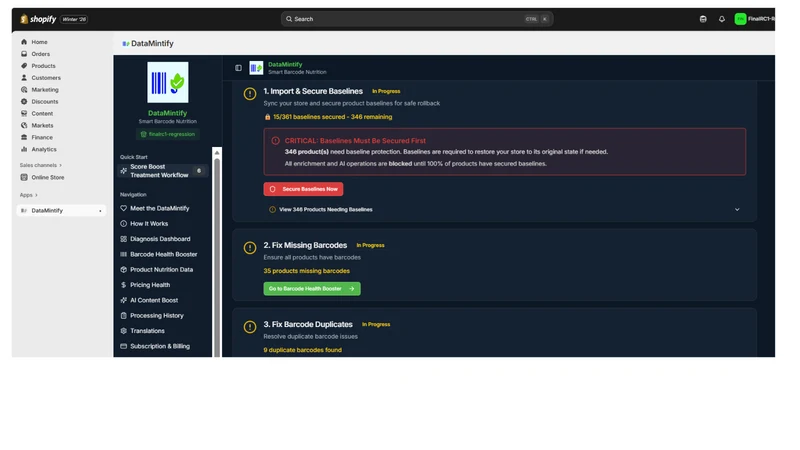Click the navigation panel scrollbar up arrow

(x=217, y=153)
